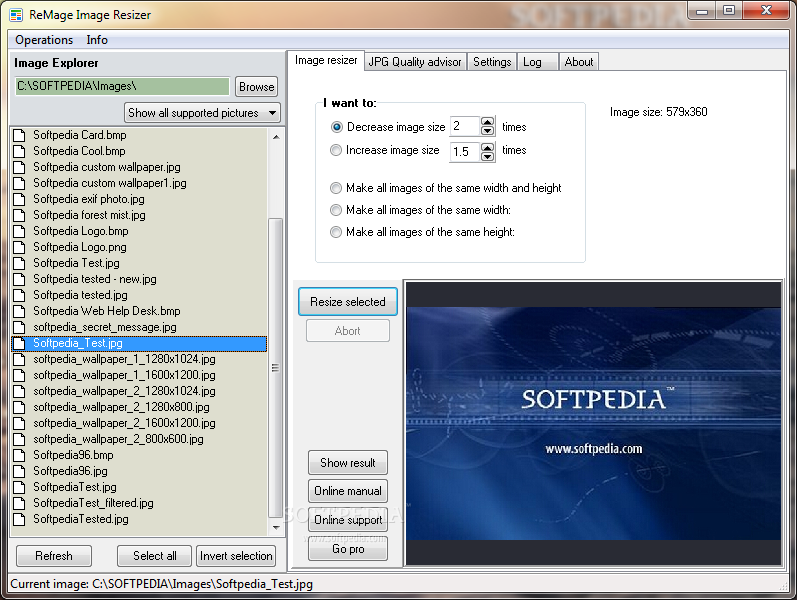Click file icon beside Softpedia_Test.jpg
Viewport: 797px width, 600px height.
click(x=19, y=343)
